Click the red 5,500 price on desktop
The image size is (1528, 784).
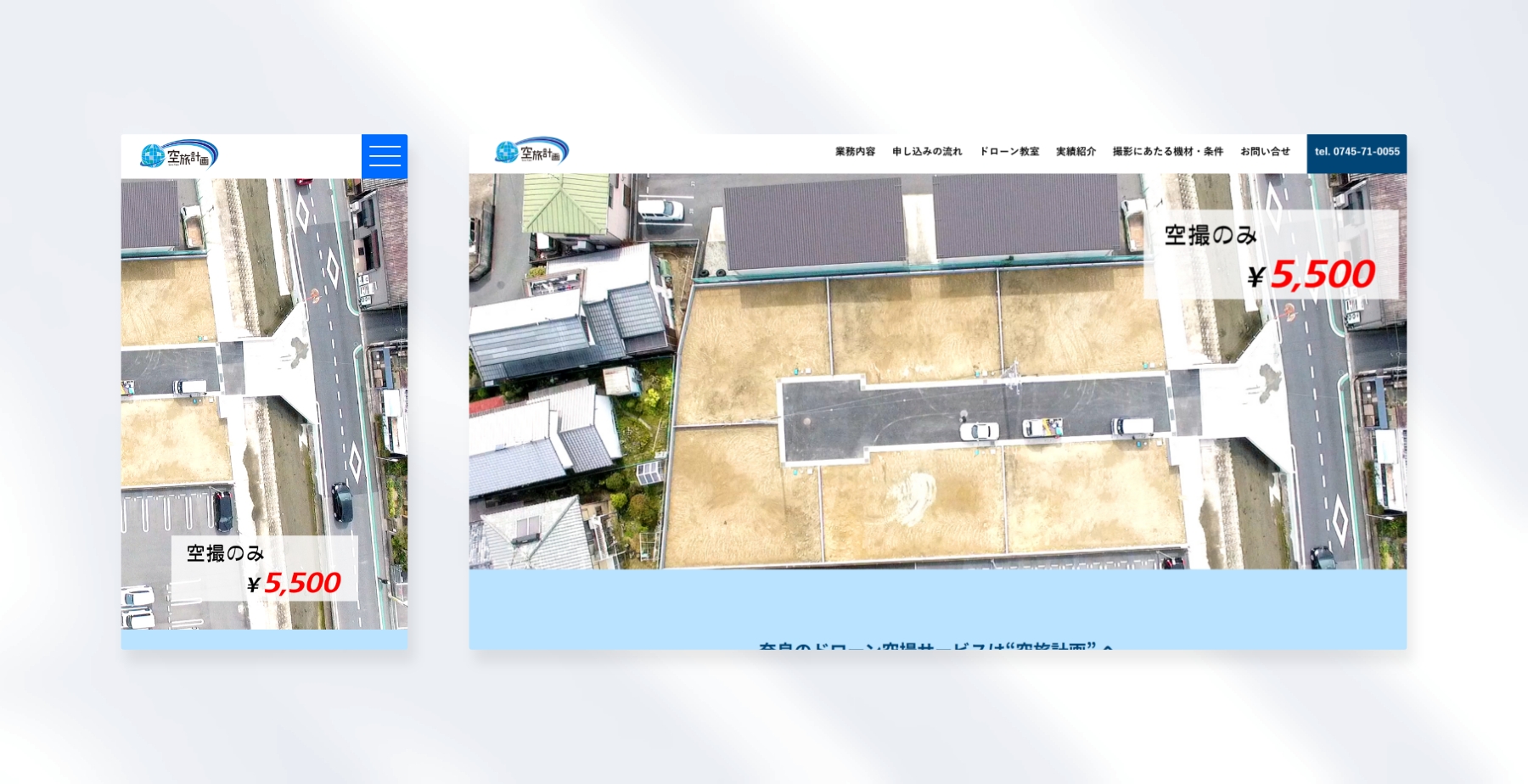1322,275
